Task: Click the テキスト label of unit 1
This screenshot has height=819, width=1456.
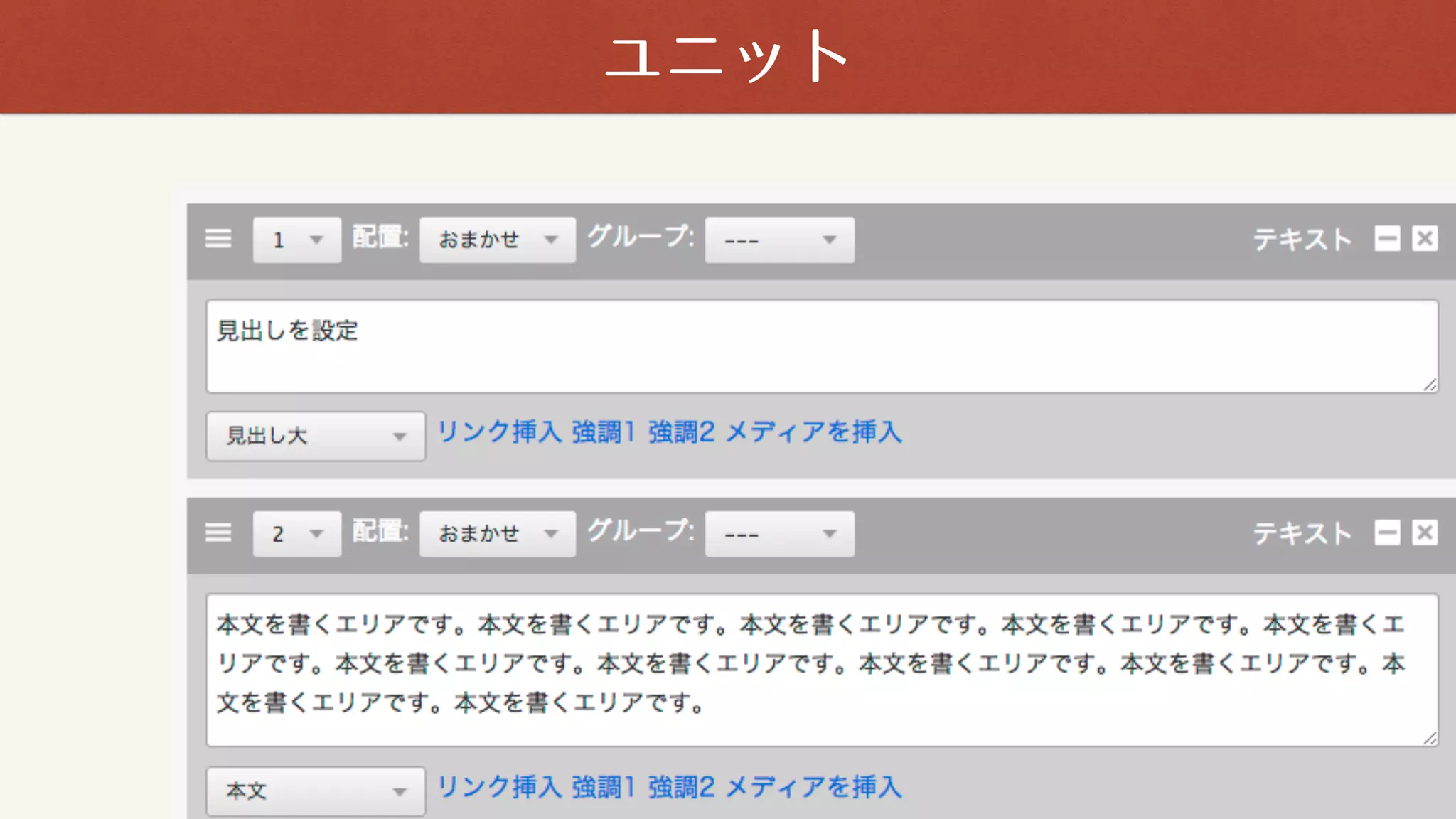Action: pyautogui.click(x=1302, y=240)
